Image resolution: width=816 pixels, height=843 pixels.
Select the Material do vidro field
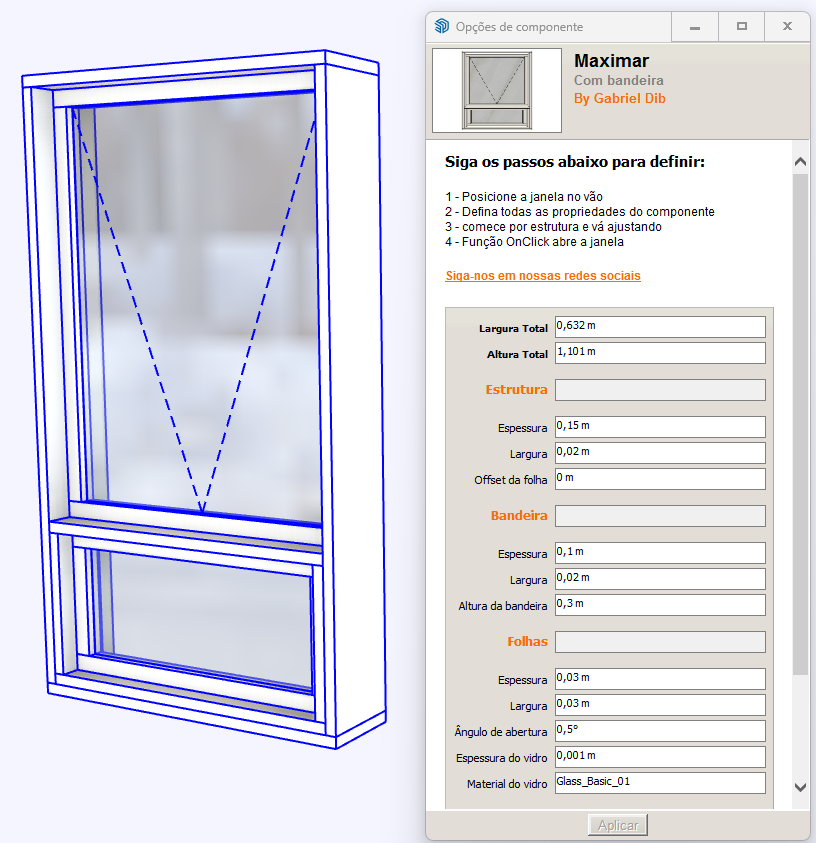[659, 783]
